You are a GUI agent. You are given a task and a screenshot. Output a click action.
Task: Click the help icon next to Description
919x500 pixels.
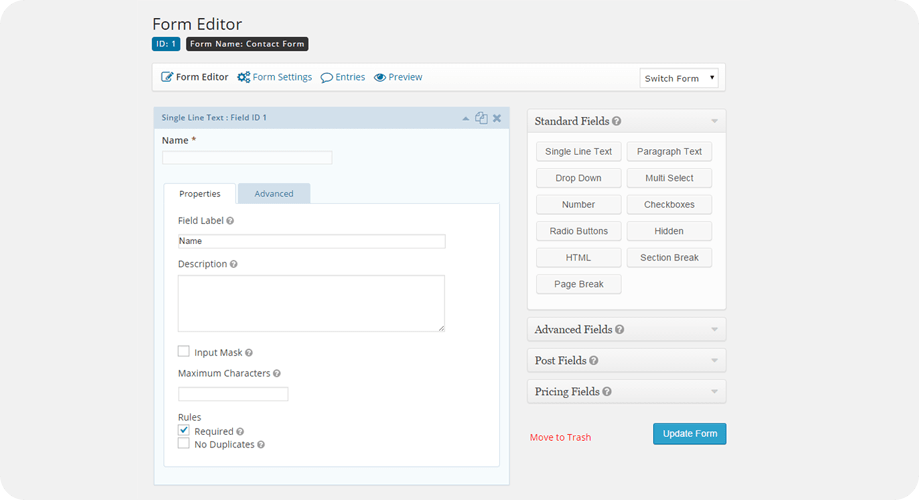click(x=234, y=265)
